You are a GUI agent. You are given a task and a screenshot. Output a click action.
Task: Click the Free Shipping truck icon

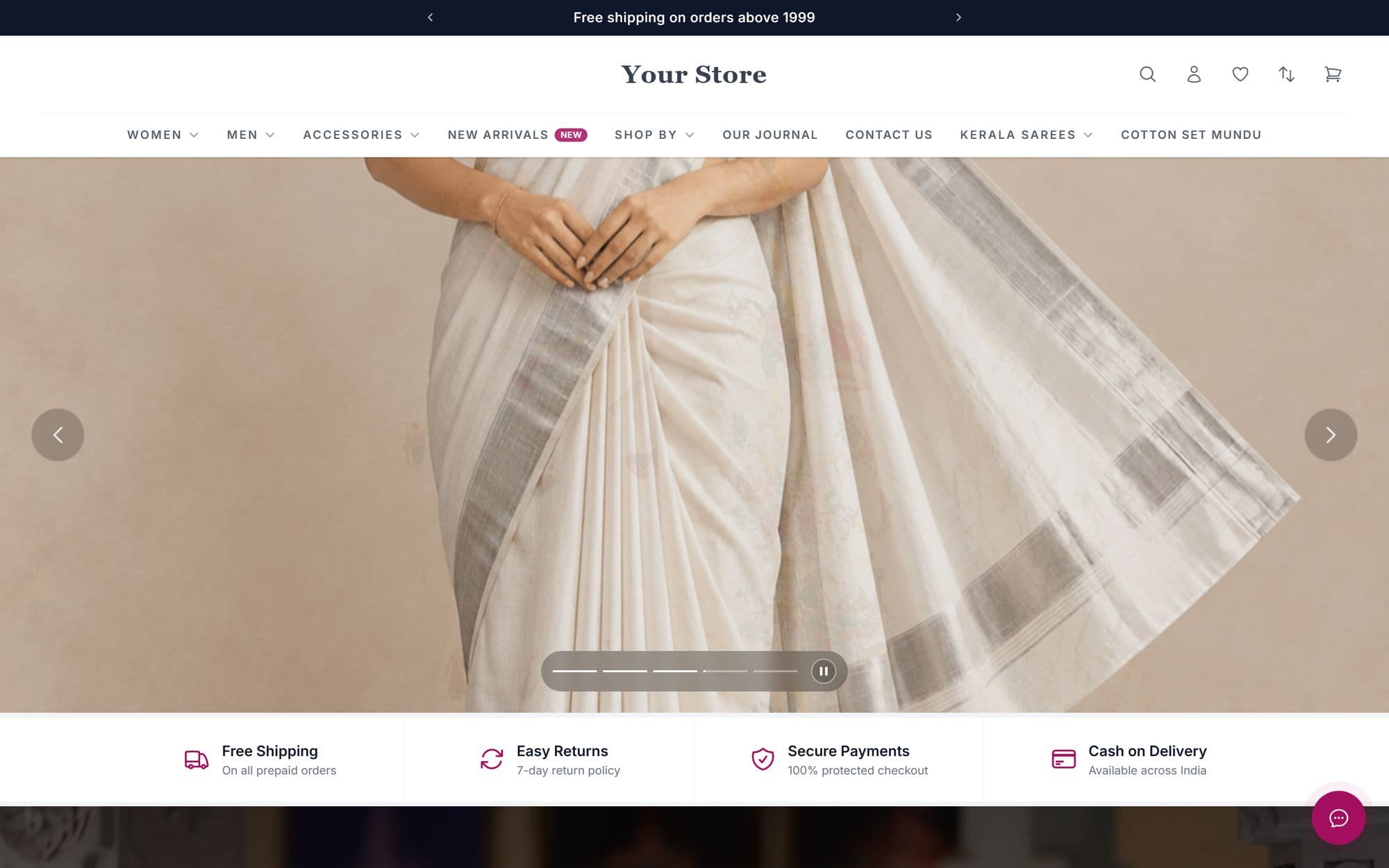197,760
